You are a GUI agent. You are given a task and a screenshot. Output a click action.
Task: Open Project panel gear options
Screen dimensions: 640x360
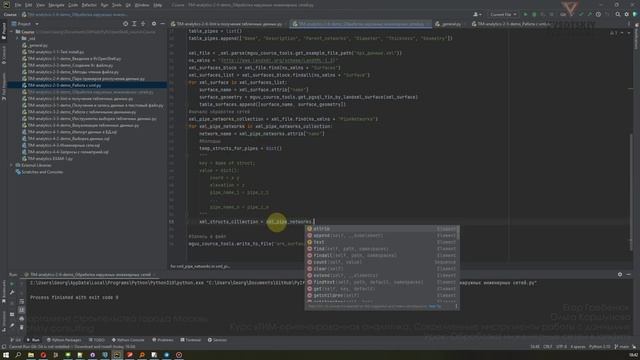click(154, 24)
